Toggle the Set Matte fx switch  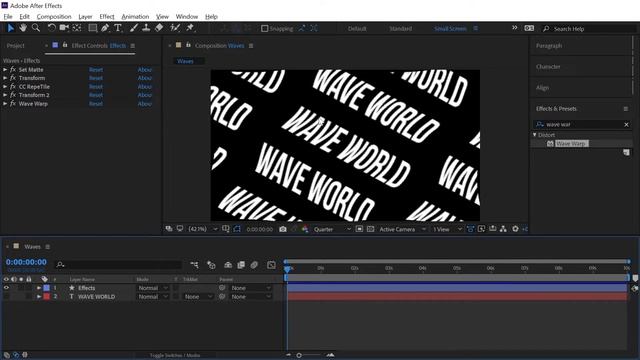pos(13,70)
